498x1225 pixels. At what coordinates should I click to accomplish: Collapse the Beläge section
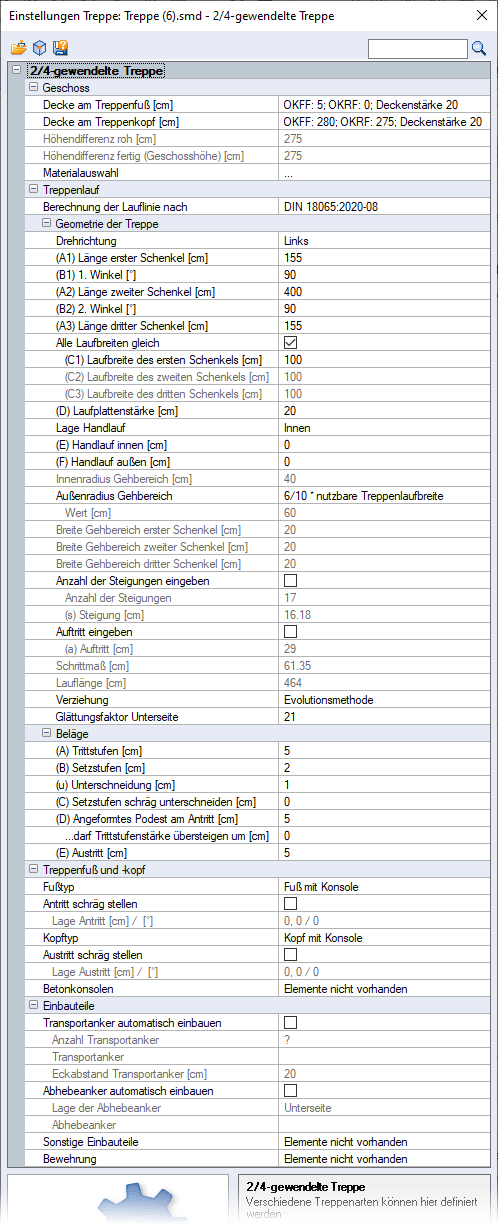47,734
